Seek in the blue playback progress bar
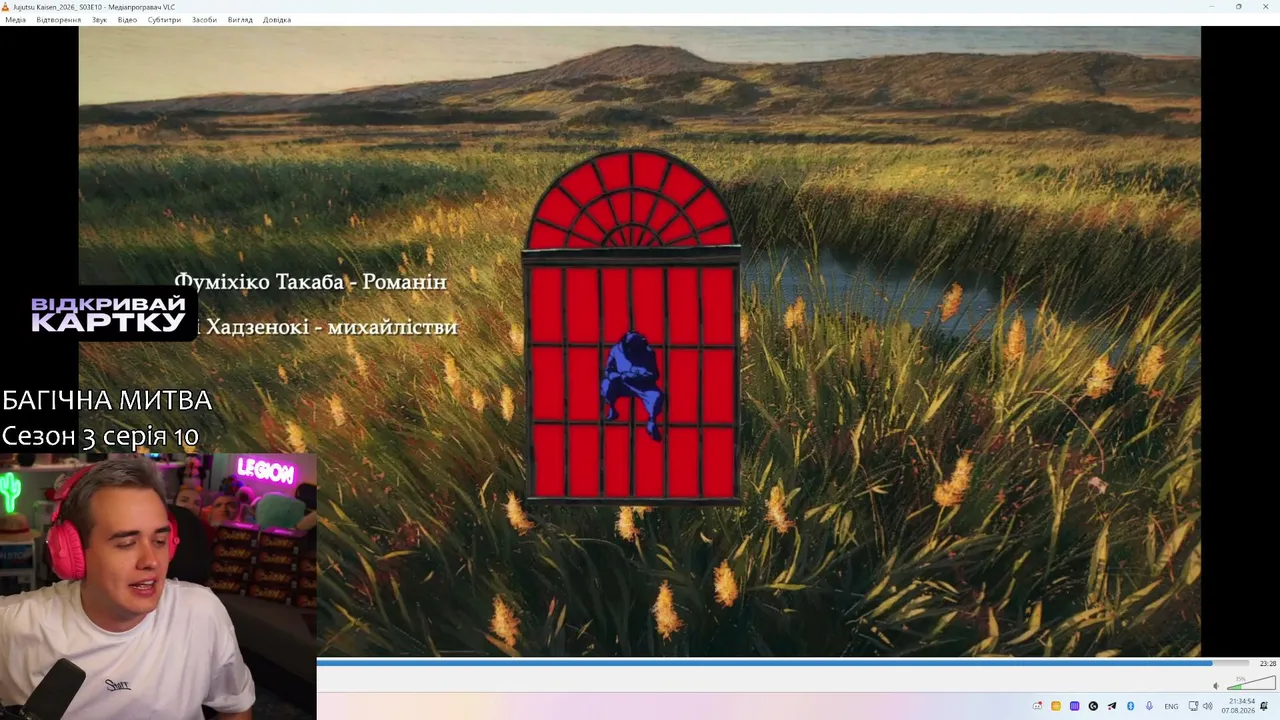 (782, 663)
